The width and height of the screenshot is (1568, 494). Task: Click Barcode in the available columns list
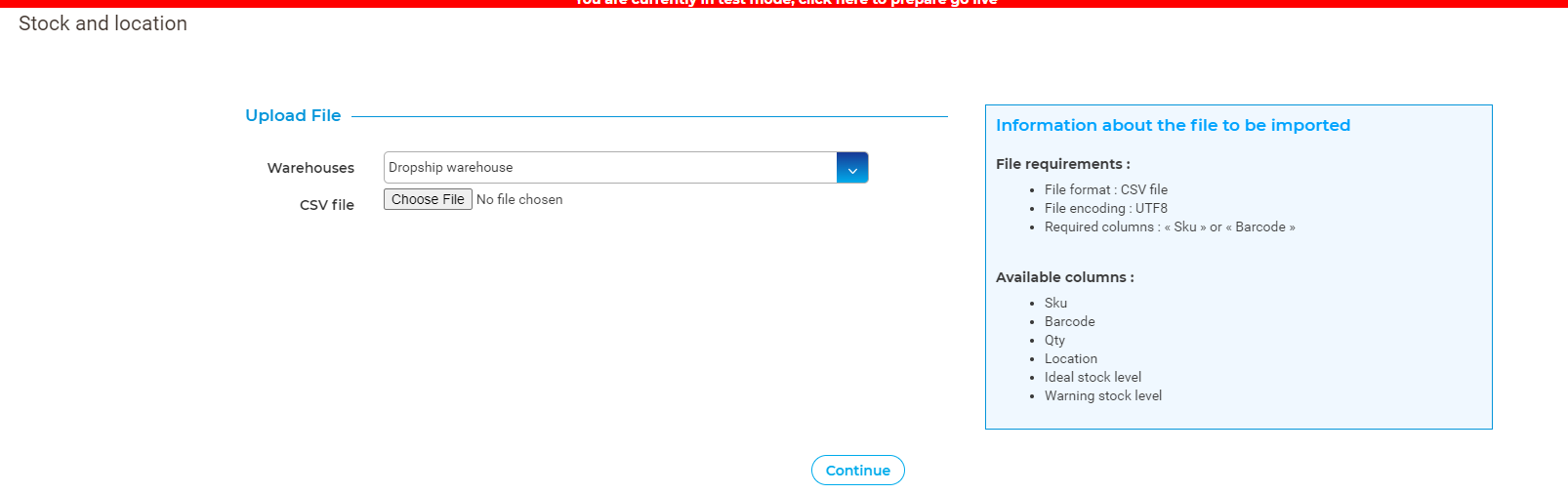1069,322
